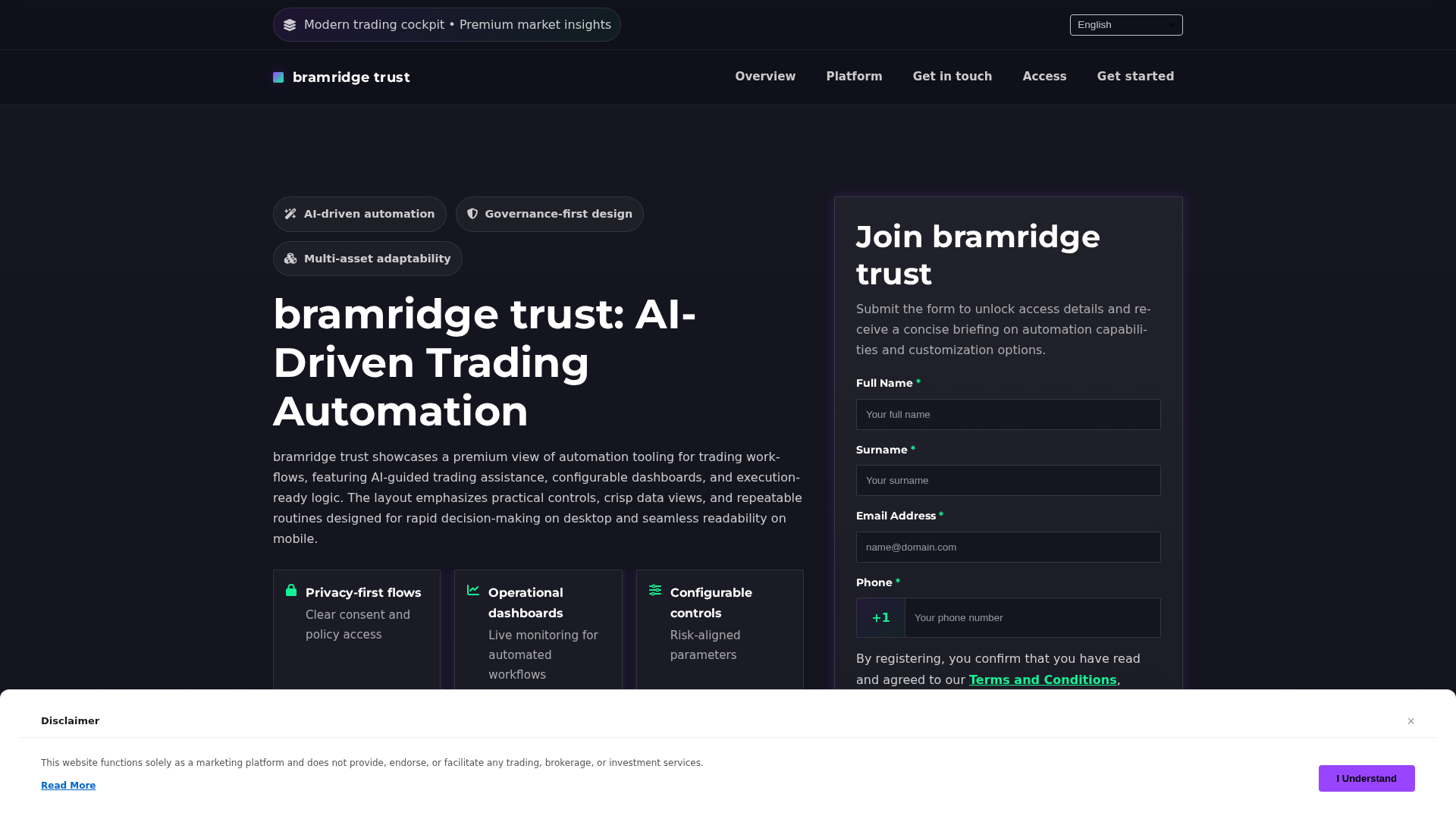Click the shield Governance-first design icon
Viewport: 1456px width, 819px height.
point(472,214)
